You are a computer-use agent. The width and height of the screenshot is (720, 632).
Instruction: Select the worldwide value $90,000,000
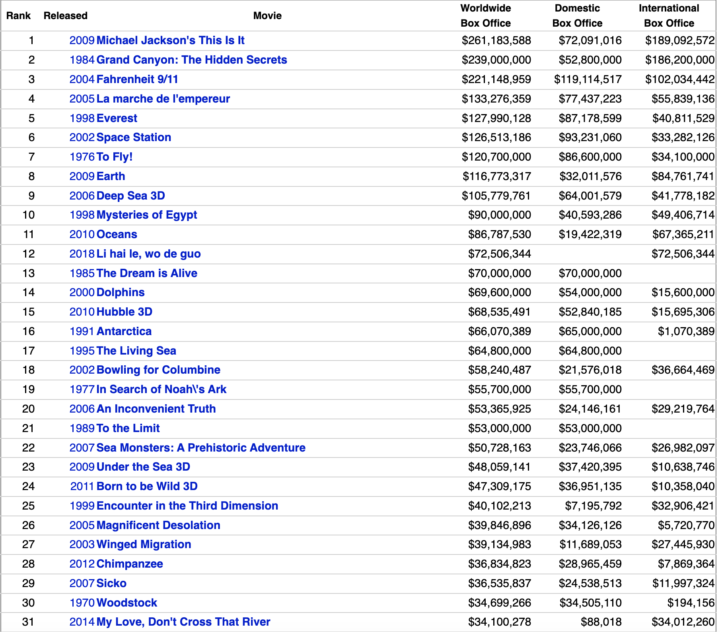point(500,215)
